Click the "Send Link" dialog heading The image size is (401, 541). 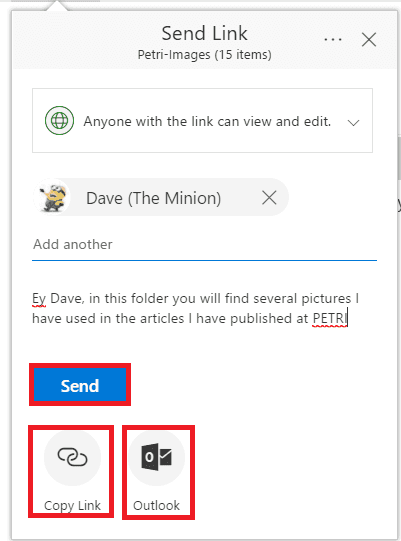pos(204,33)
